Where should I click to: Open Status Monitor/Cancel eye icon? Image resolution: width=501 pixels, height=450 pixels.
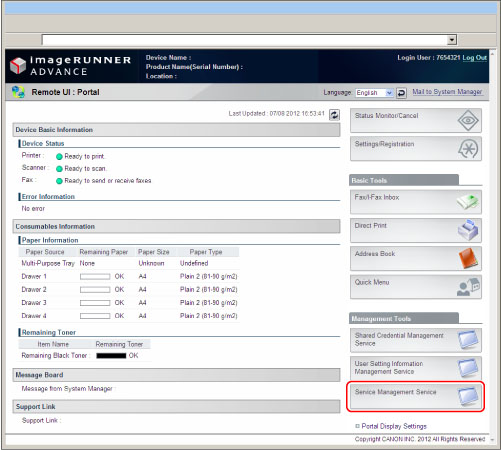click(x=468, y=120)
